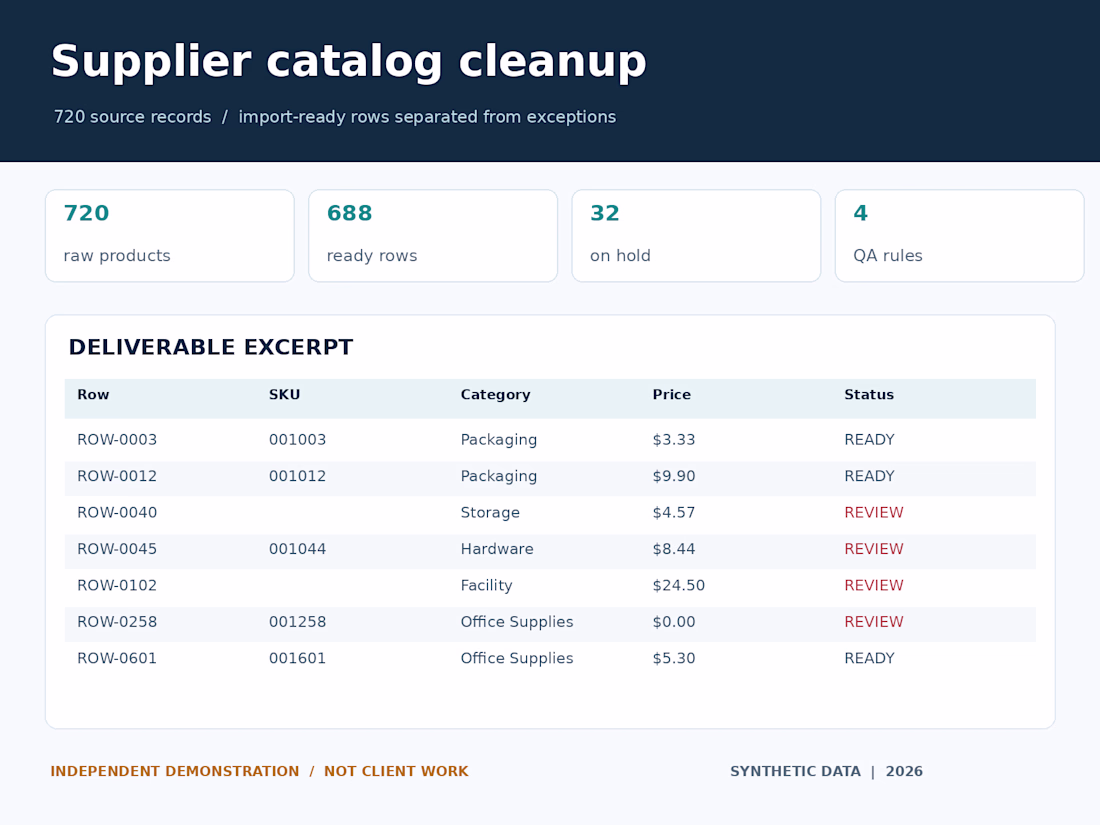
Task: Click the Row column header
Action: pyautogui.click(x=93, y=394)
